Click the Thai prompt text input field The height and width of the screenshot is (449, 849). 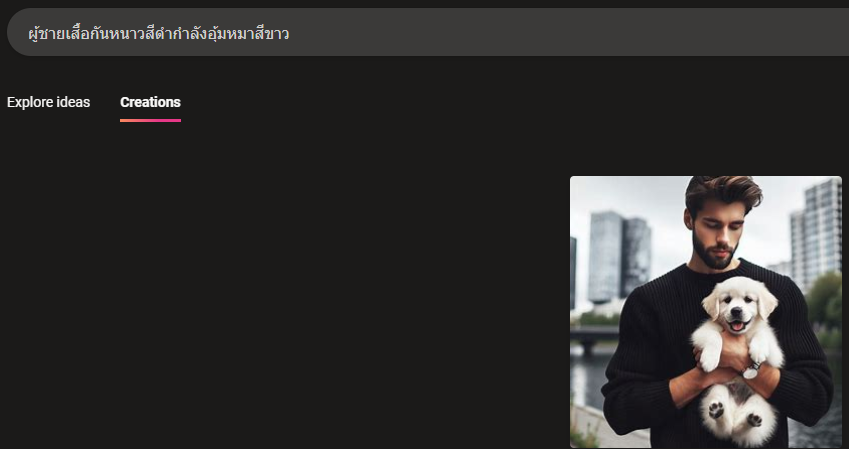click(x=428, y=32)
